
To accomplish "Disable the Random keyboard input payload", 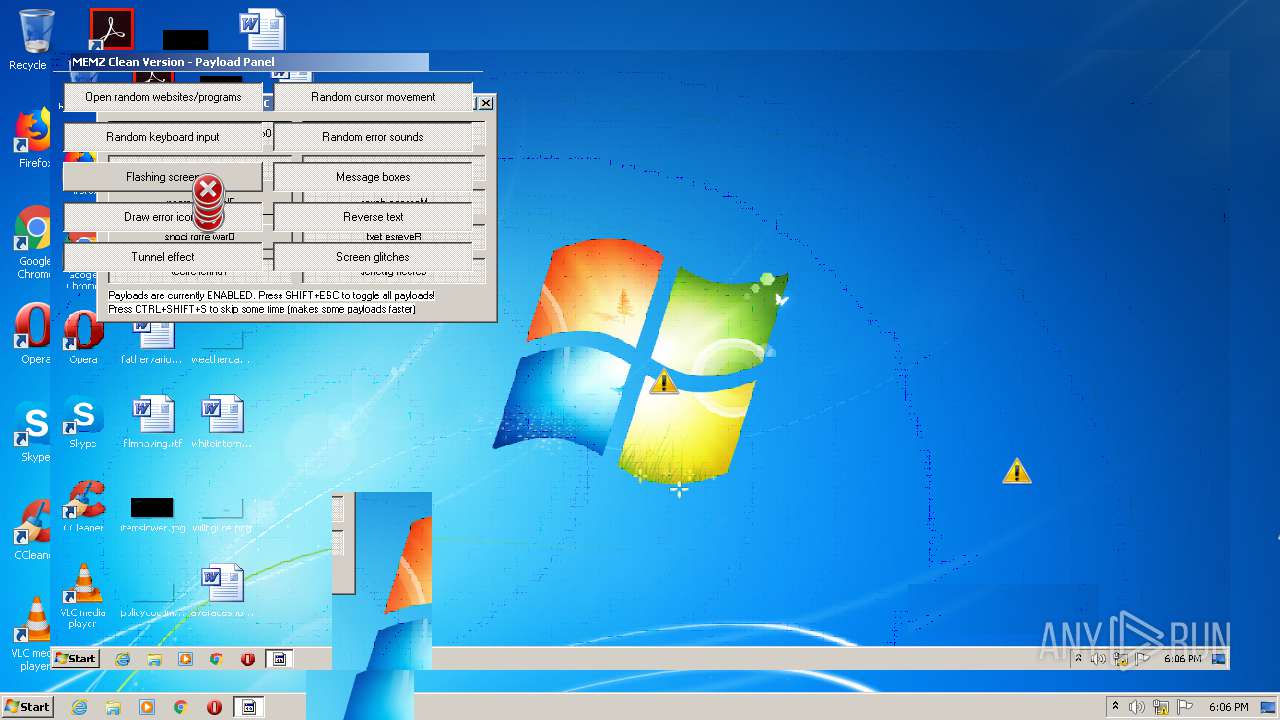I will (x=163, y=137).
